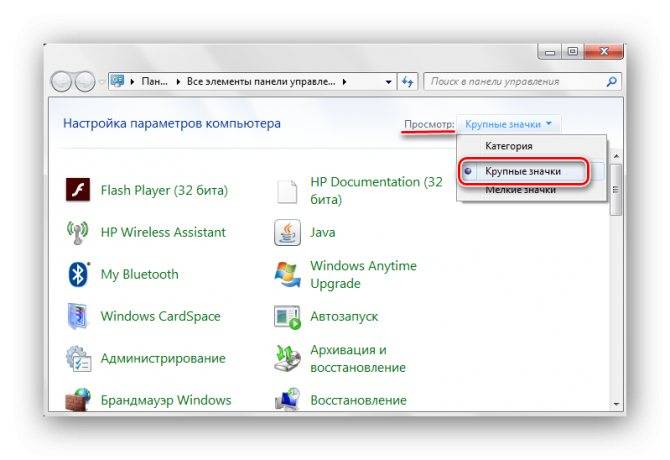Expand the arrow after Все элементы breadcrumb

344,81
